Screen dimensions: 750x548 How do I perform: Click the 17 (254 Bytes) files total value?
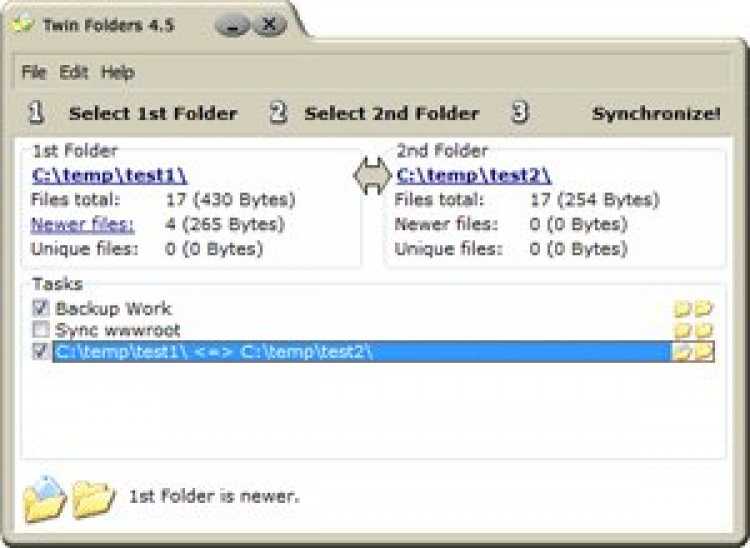click(595, 200)
